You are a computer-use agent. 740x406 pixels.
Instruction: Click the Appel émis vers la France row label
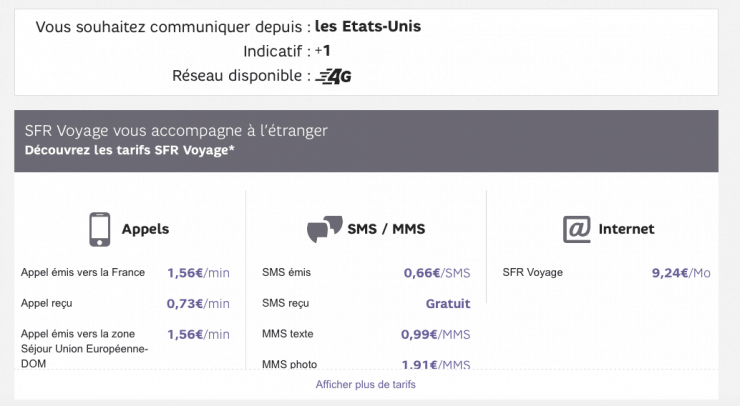pos(83,272)
